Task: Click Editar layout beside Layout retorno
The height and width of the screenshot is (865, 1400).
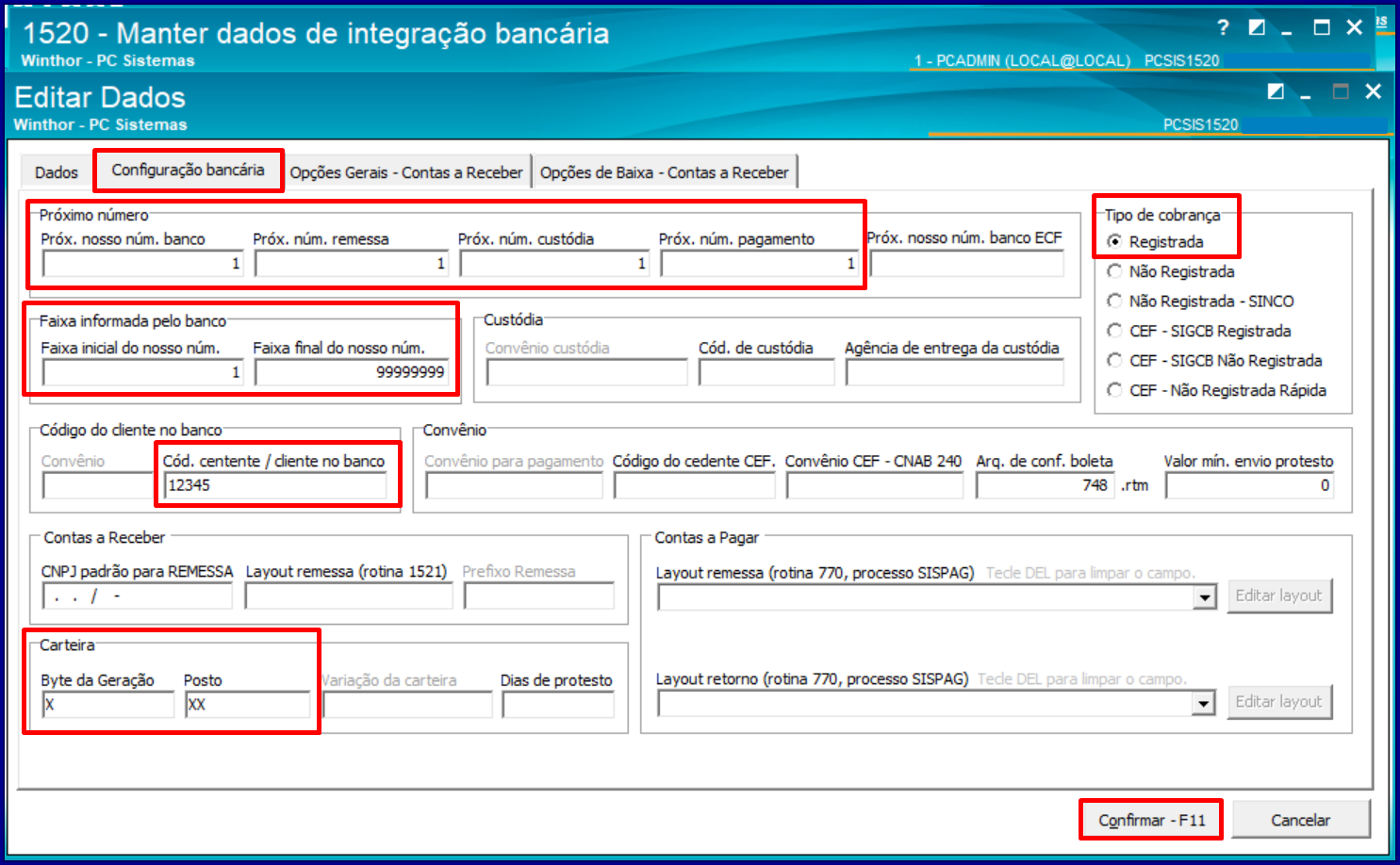Action: tap(1279, 702)
